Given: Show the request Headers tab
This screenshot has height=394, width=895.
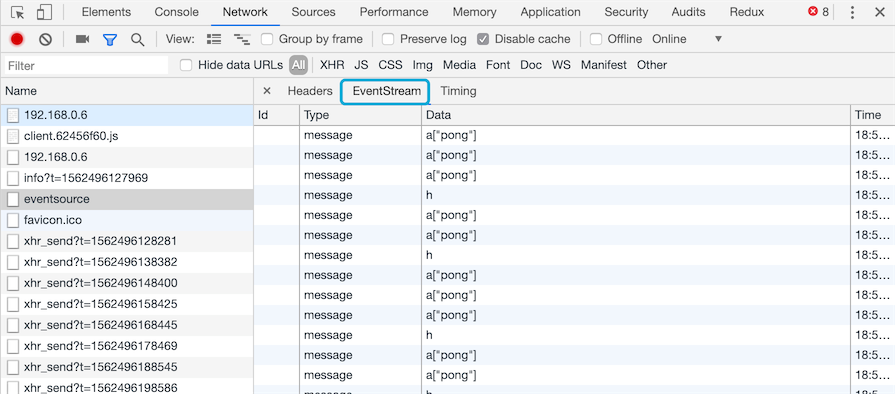Looking at the screenshot, I should pos(310,91).
